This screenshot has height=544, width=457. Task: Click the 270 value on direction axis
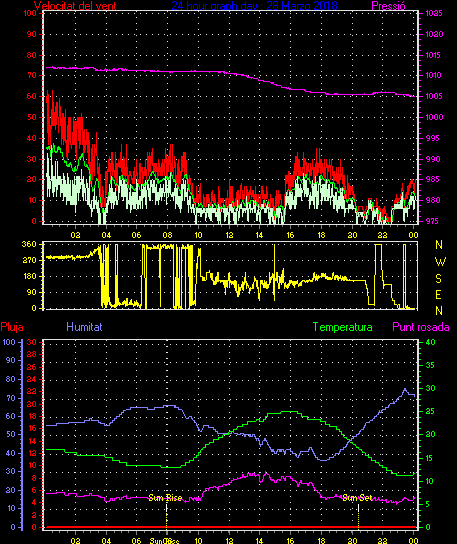(29, 260)
